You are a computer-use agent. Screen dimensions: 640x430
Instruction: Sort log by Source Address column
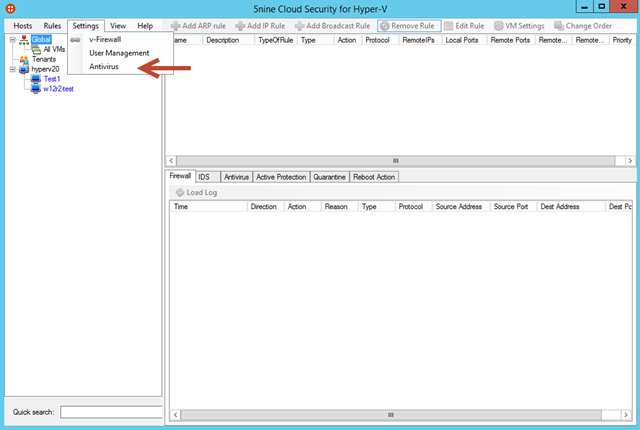pos(461,206)
